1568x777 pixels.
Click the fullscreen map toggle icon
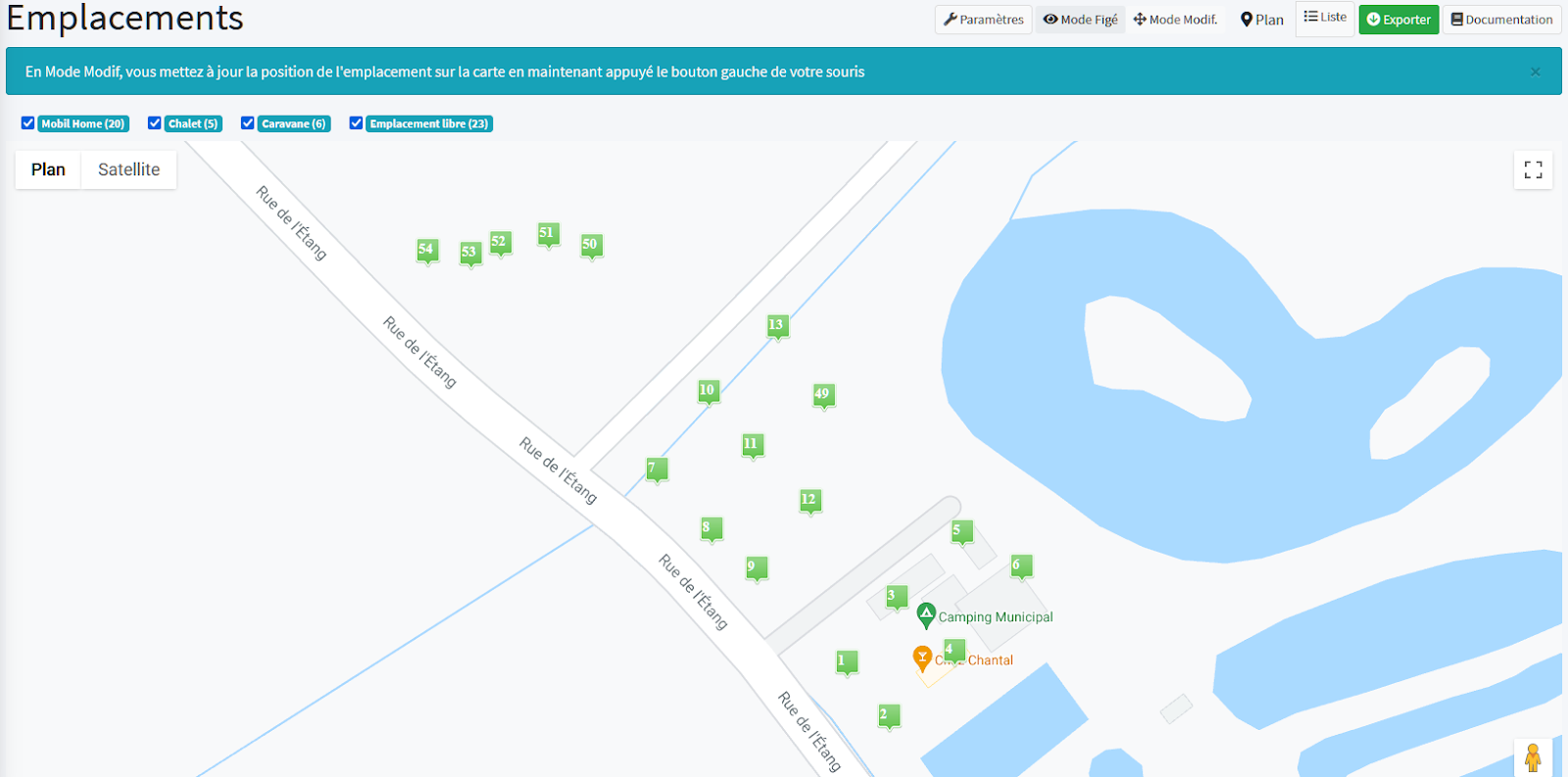click(1533, 170)
